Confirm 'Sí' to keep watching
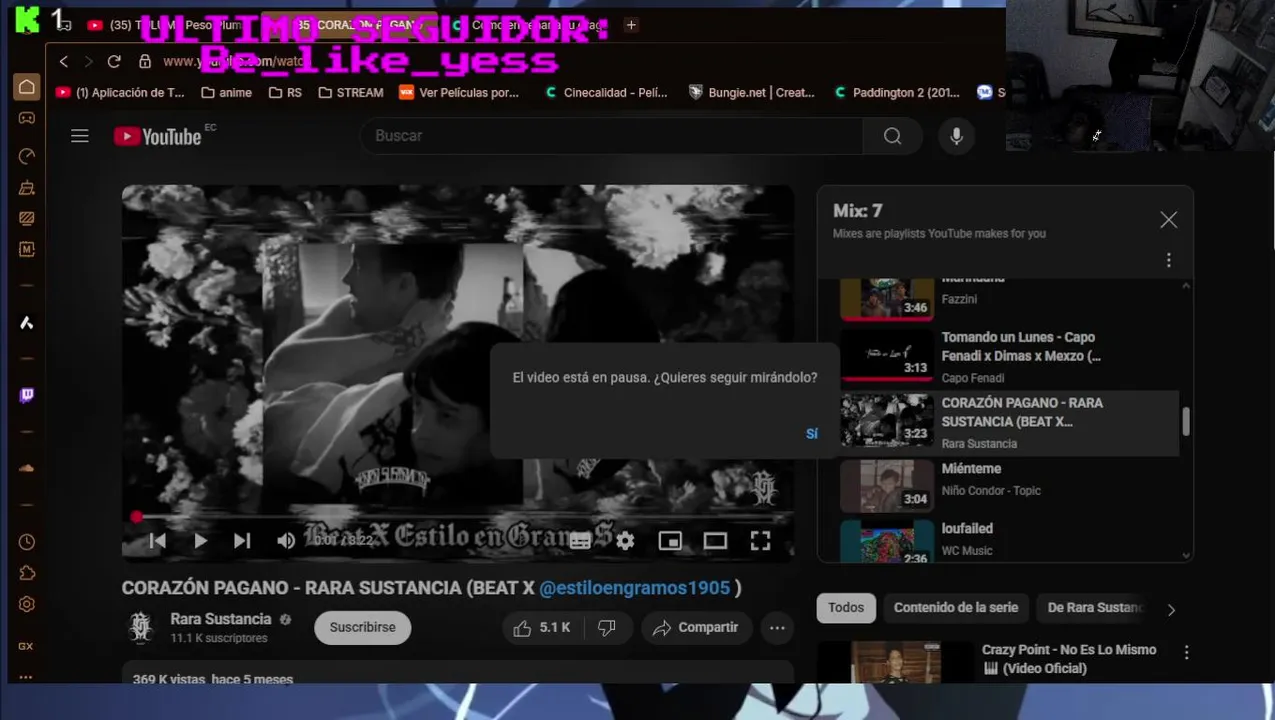1275x720 pixels. pos(812,434)
